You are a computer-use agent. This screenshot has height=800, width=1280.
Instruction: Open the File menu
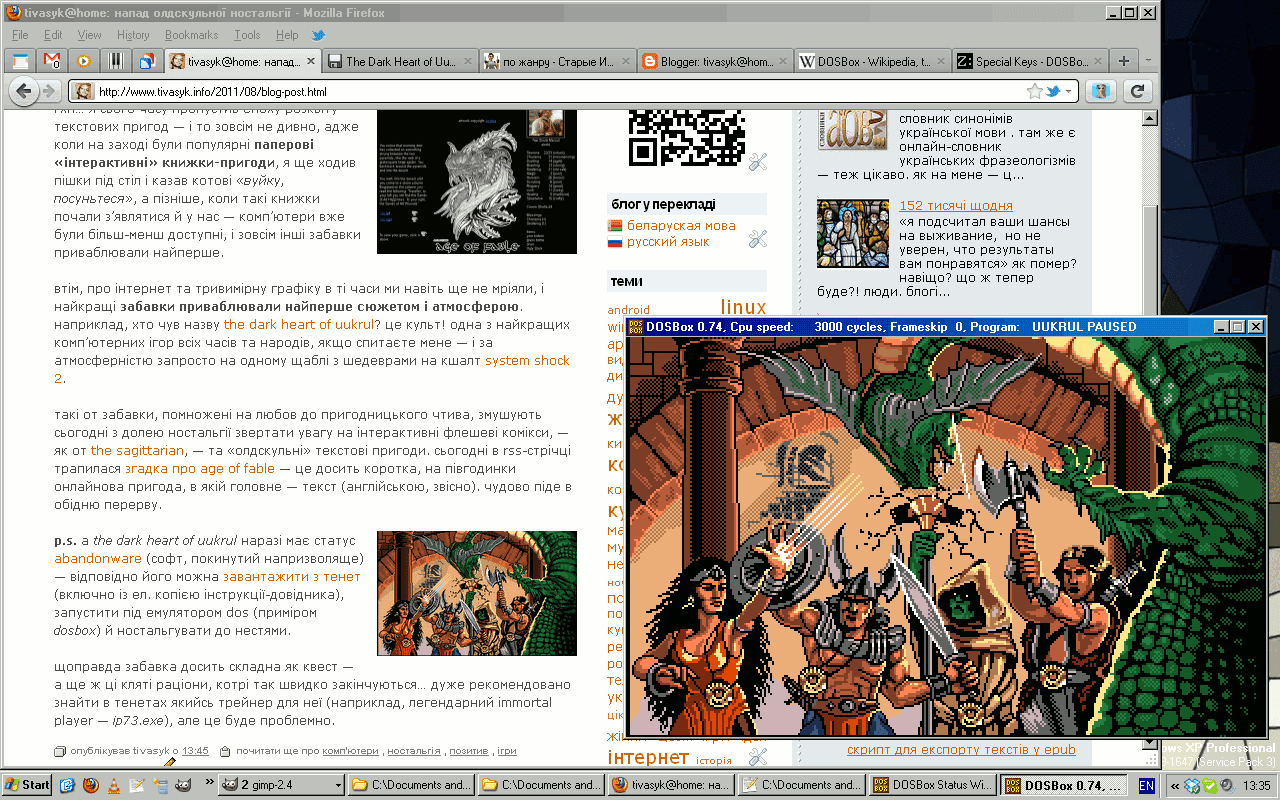(21, 35)
